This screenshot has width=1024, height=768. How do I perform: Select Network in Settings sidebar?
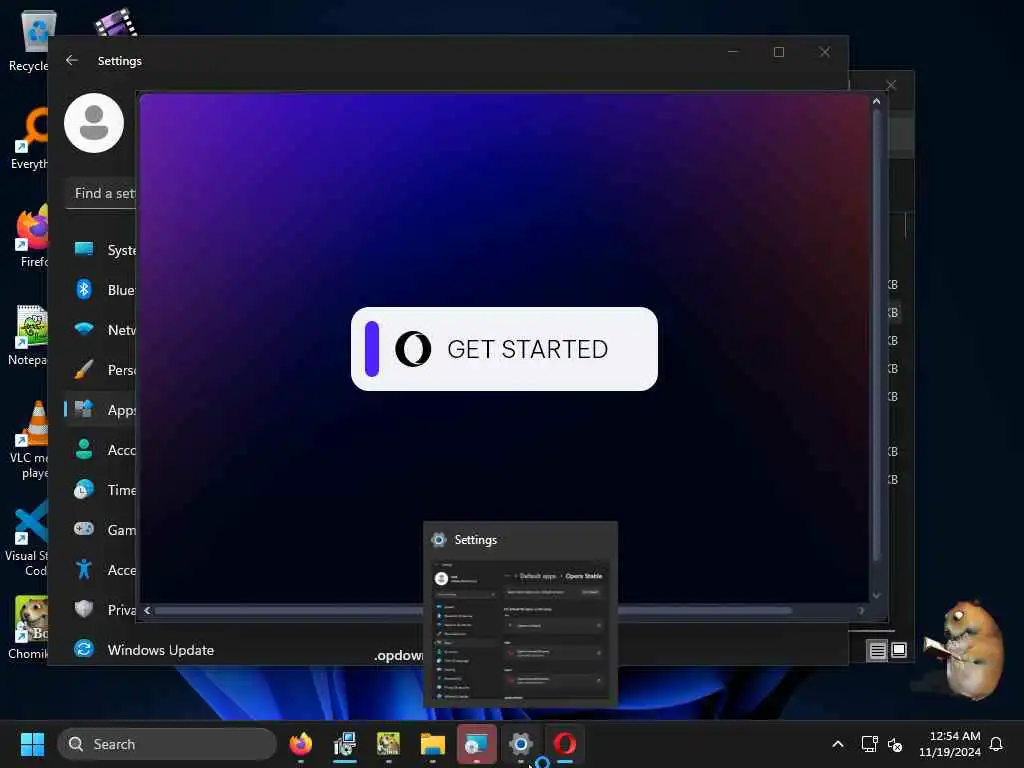pos(102,329)
